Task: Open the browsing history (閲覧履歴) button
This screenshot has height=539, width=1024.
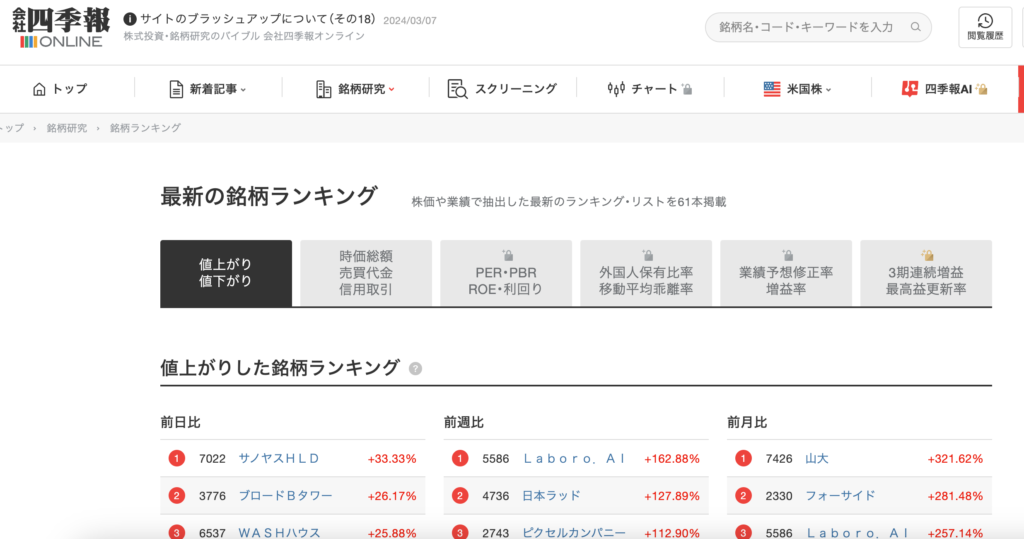Action: pos(984,28)
